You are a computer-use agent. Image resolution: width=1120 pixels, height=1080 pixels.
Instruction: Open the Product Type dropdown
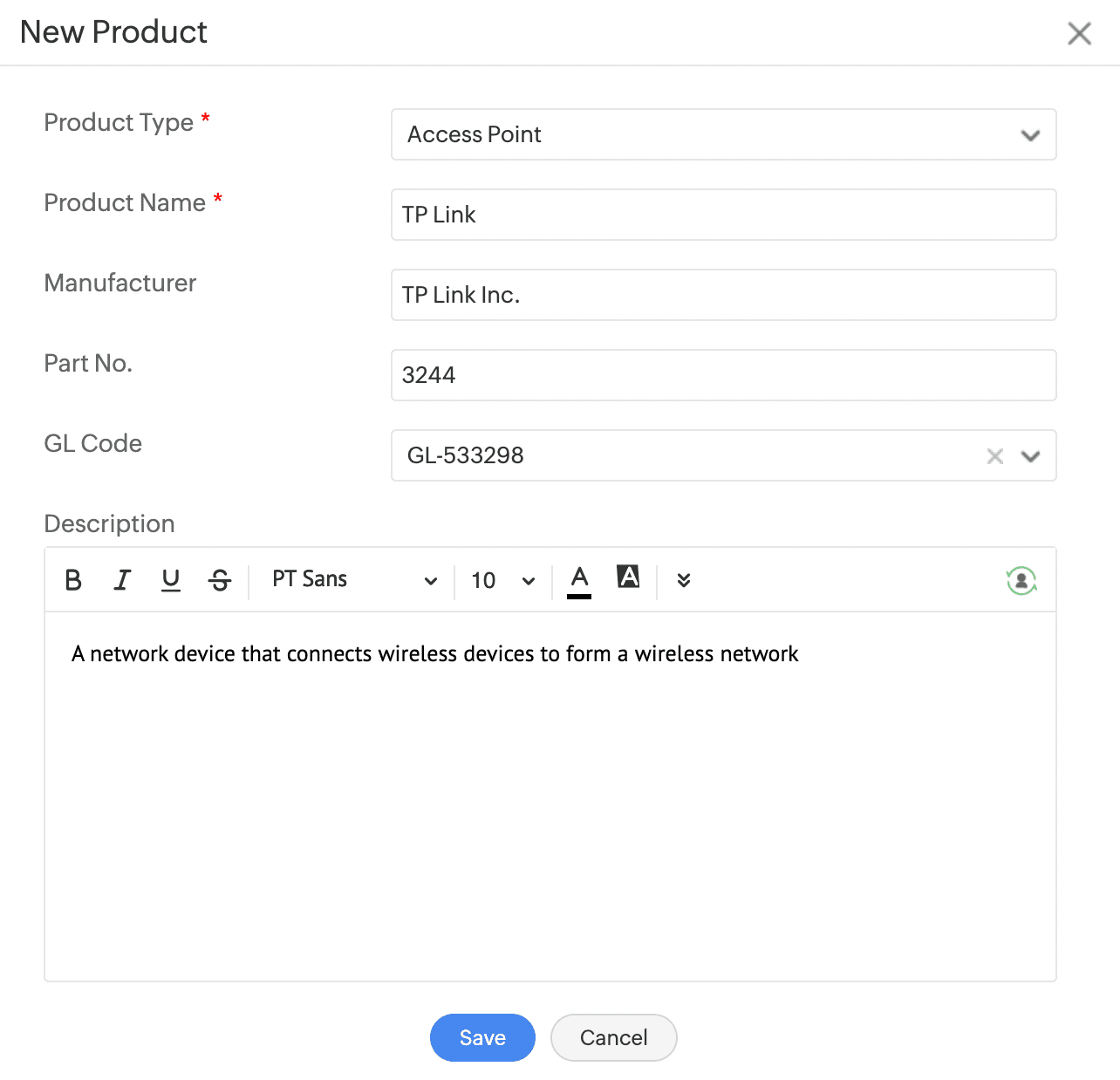click(723, 134)
